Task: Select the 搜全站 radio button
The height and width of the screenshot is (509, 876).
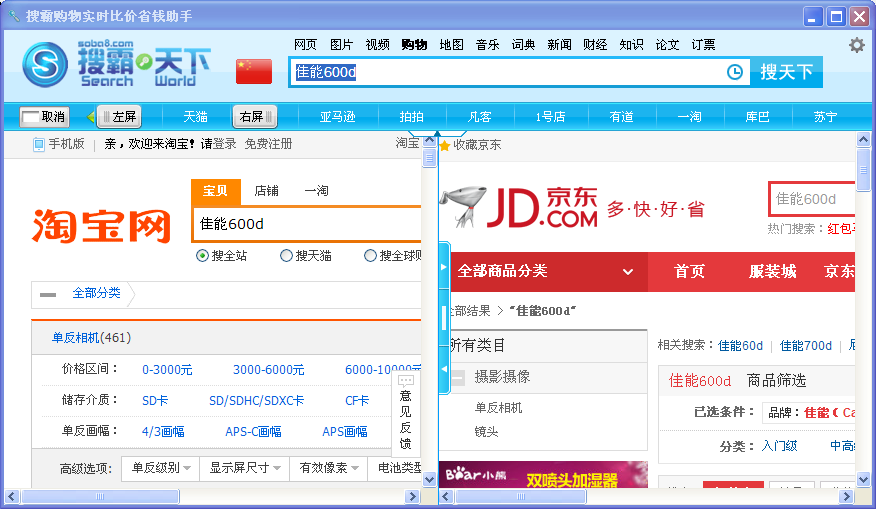Action: 202,256
